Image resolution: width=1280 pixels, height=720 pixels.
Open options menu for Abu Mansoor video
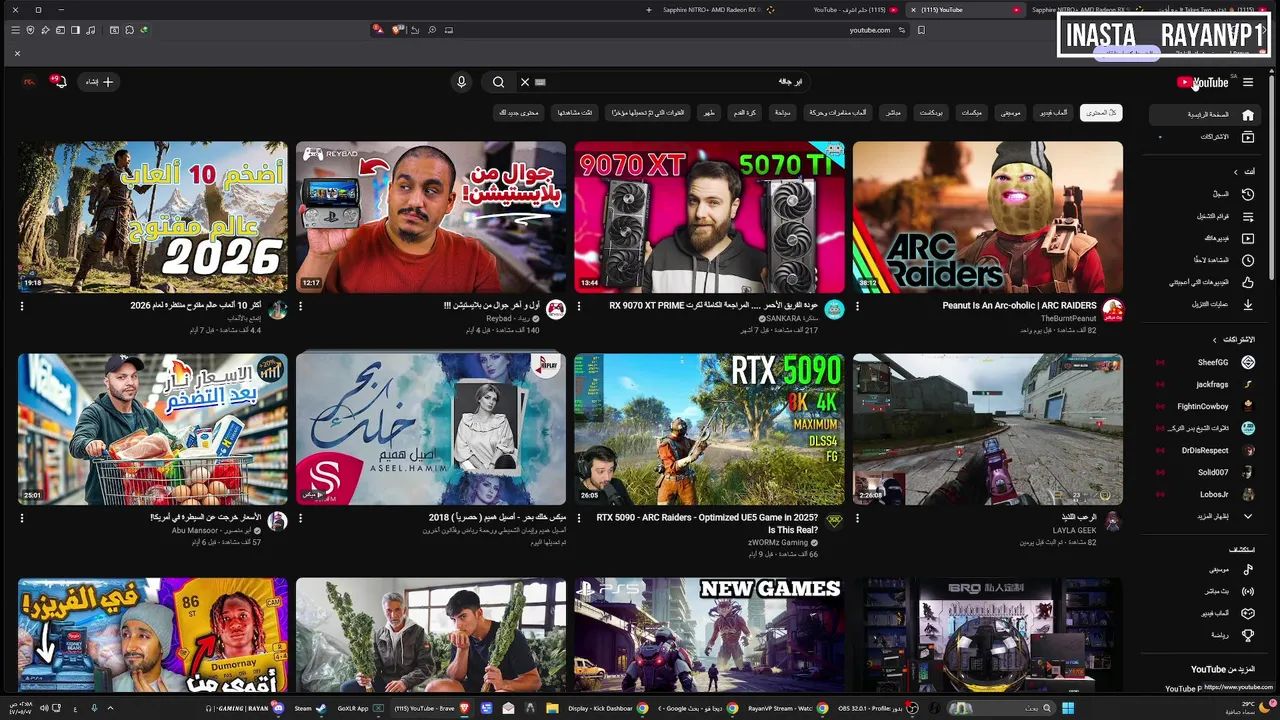point(22,519)
